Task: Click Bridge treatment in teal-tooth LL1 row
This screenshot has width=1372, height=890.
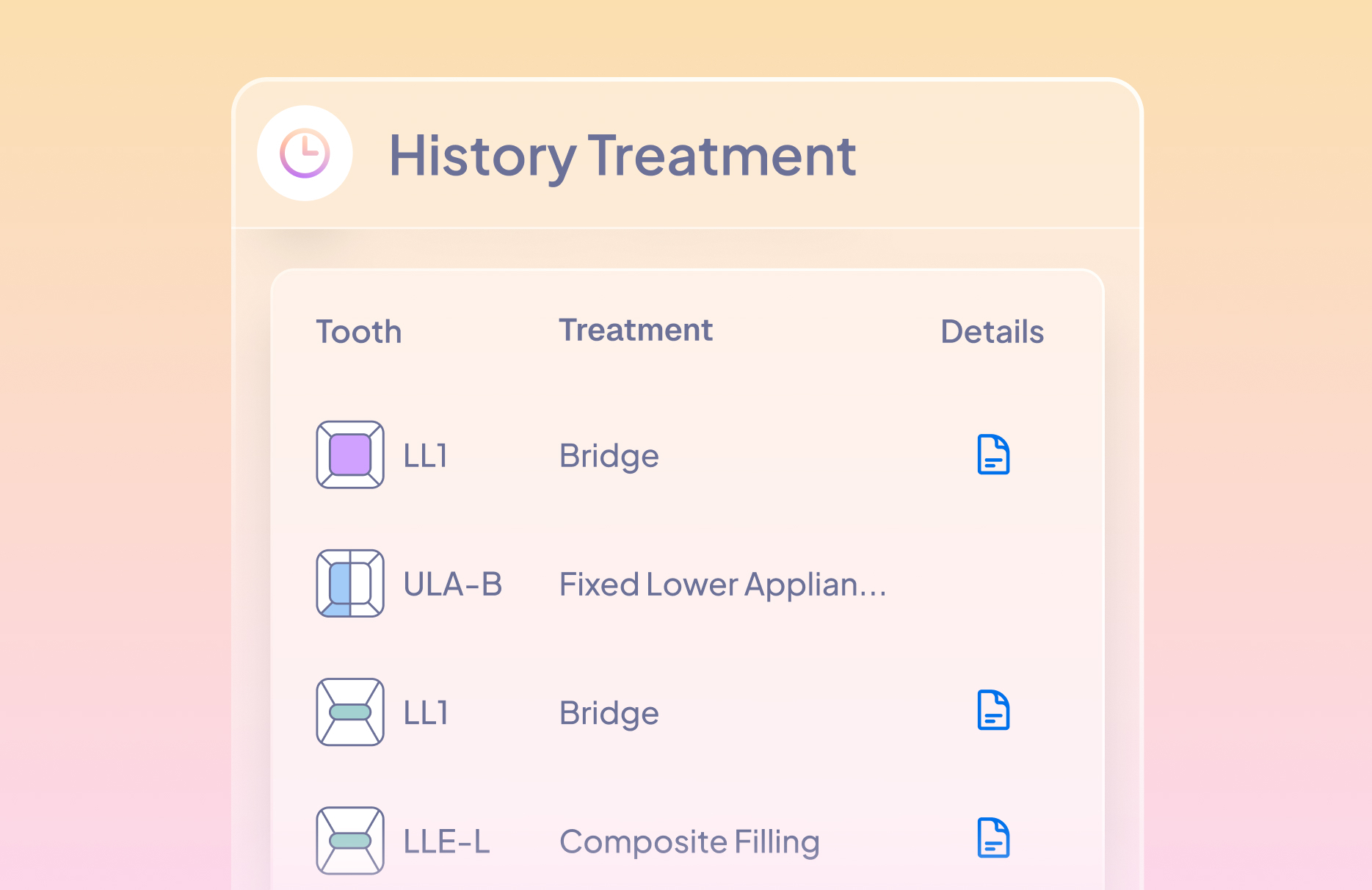Action: coord(609,713)
